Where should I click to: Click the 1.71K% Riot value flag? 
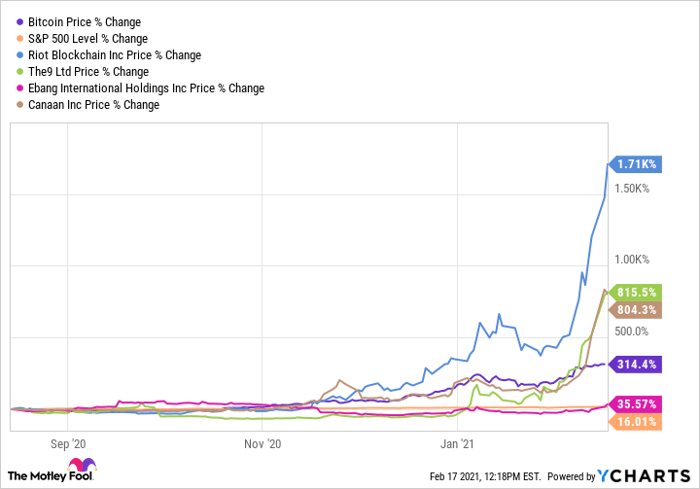[635, 163]
